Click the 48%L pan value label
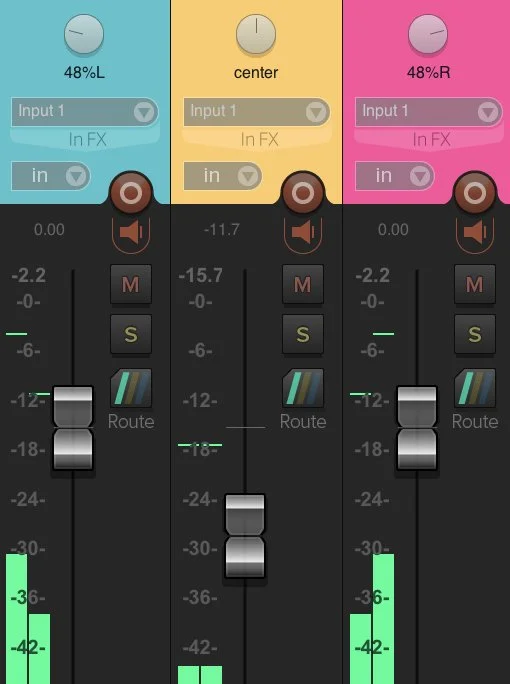510x684 pixels. pos(84,72)
